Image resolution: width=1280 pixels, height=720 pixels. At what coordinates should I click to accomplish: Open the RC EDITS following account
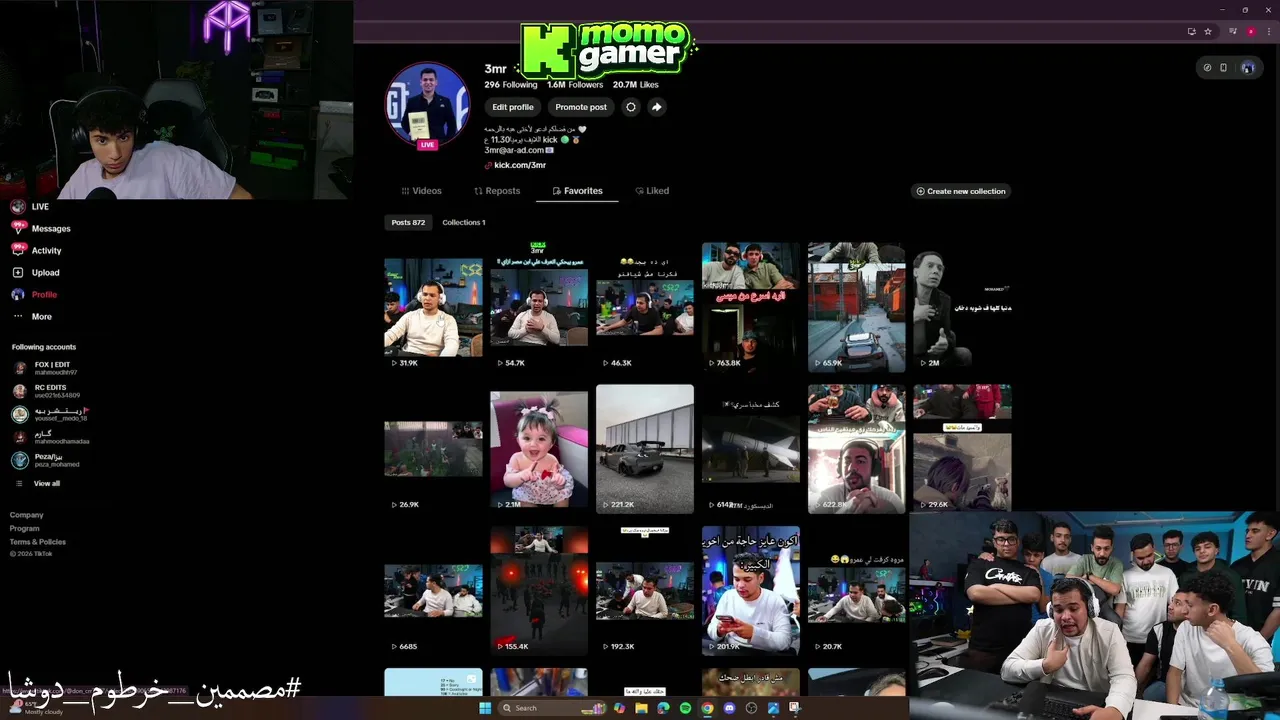tap(45, 391)
